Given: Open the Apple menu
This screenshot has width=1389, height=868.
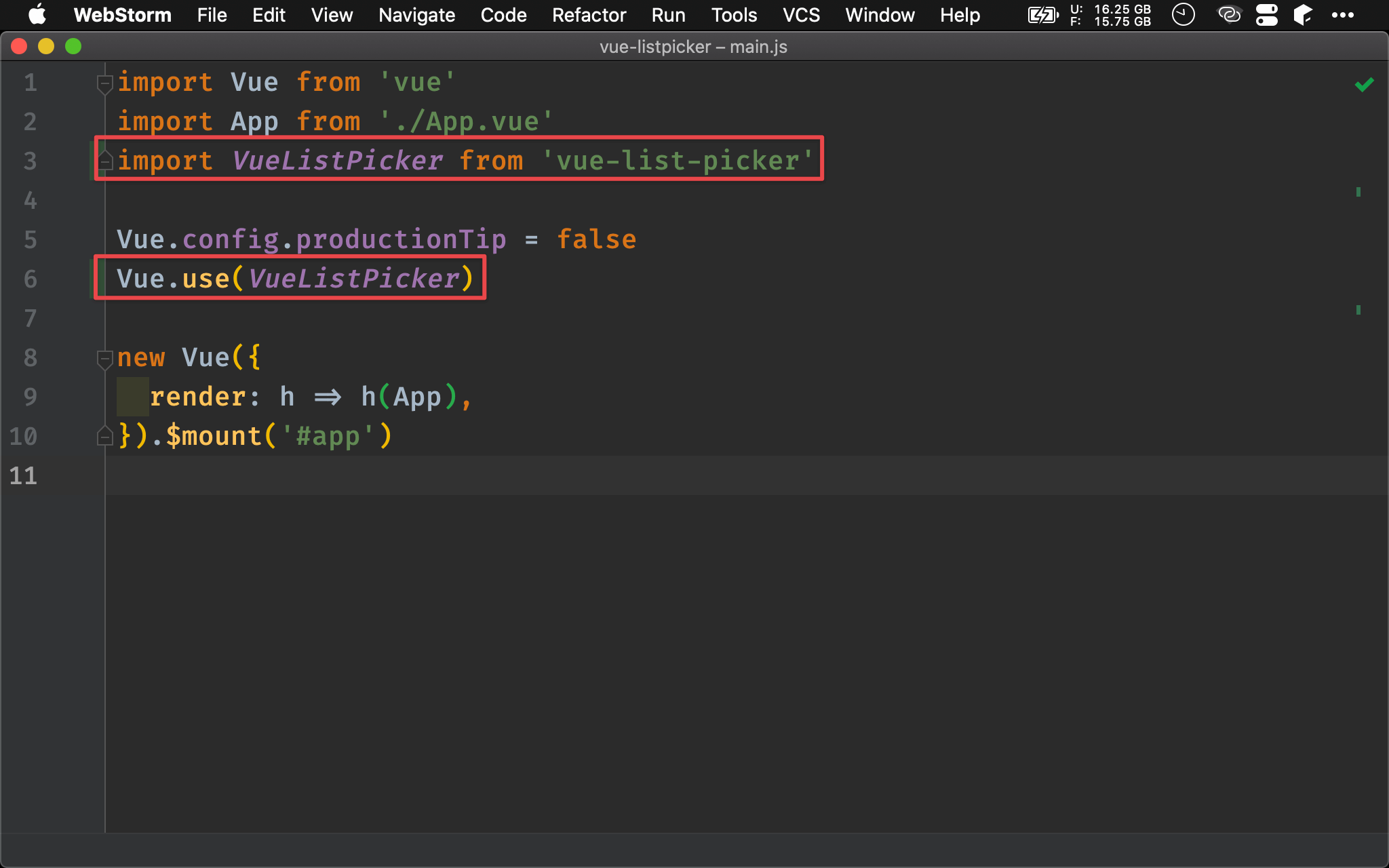Looking at the screenshot, I should coord(37,15).
